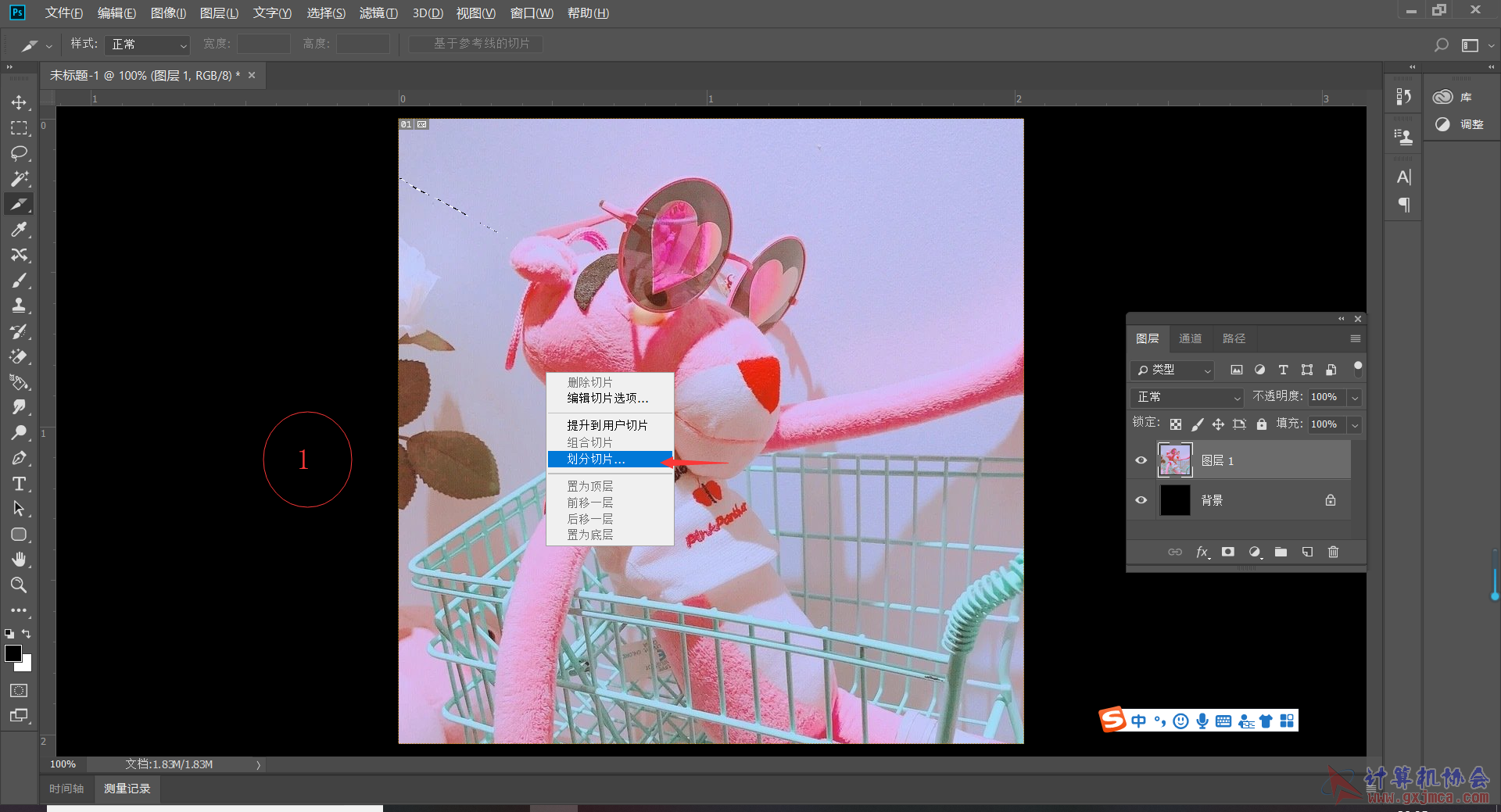Select the Horizontal Type tool
Screen dimensions: 1501x812
point(19,484)
